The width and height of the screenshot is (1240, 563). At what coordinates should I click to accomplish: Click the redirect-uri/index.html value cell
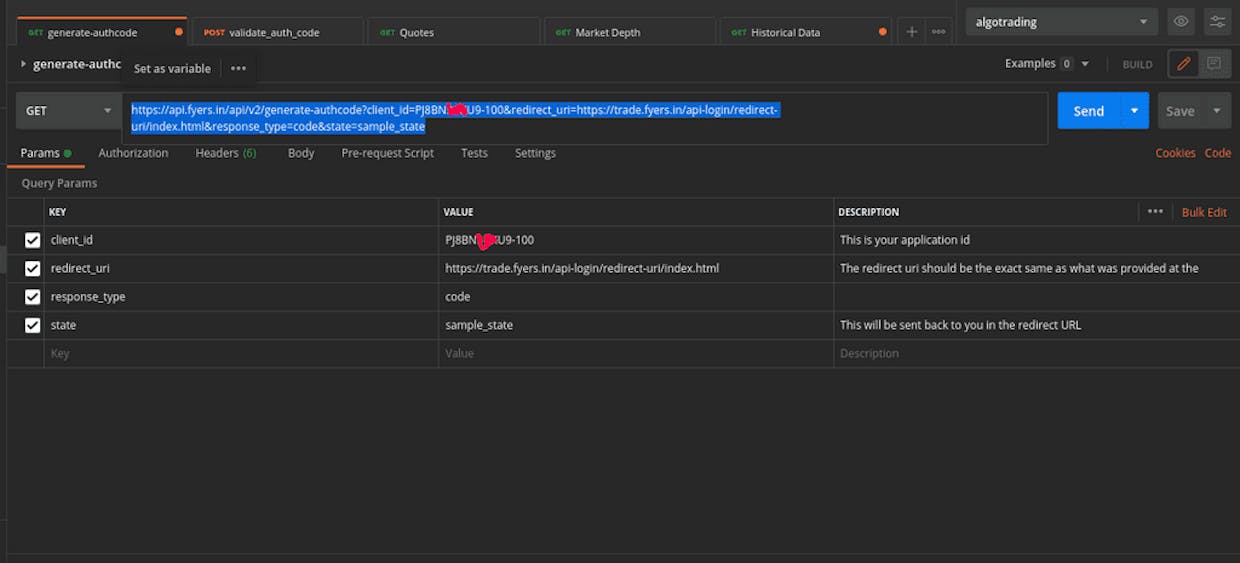coord(636,268)
